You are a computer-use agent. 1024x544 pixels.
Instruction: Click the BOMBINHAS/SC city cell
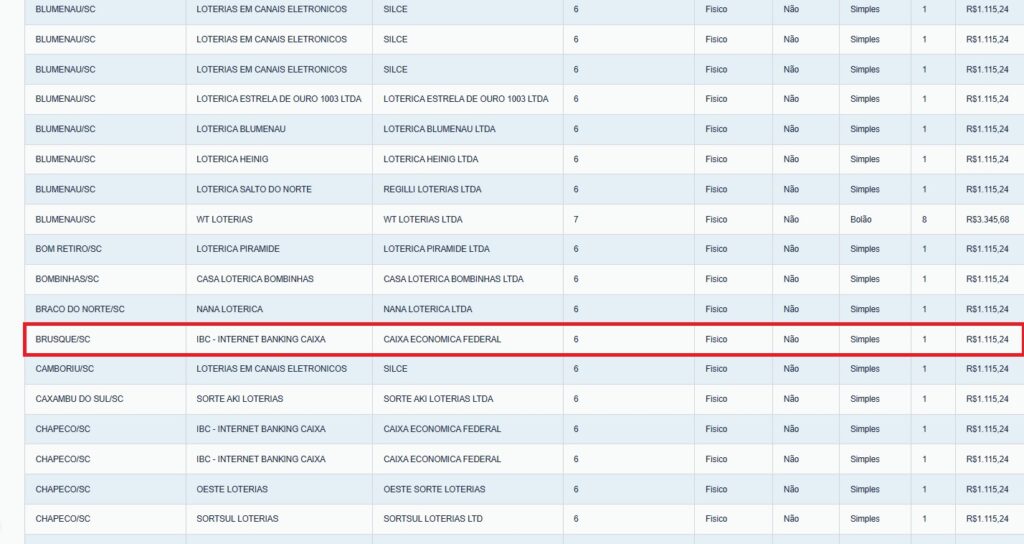point(67,279)
